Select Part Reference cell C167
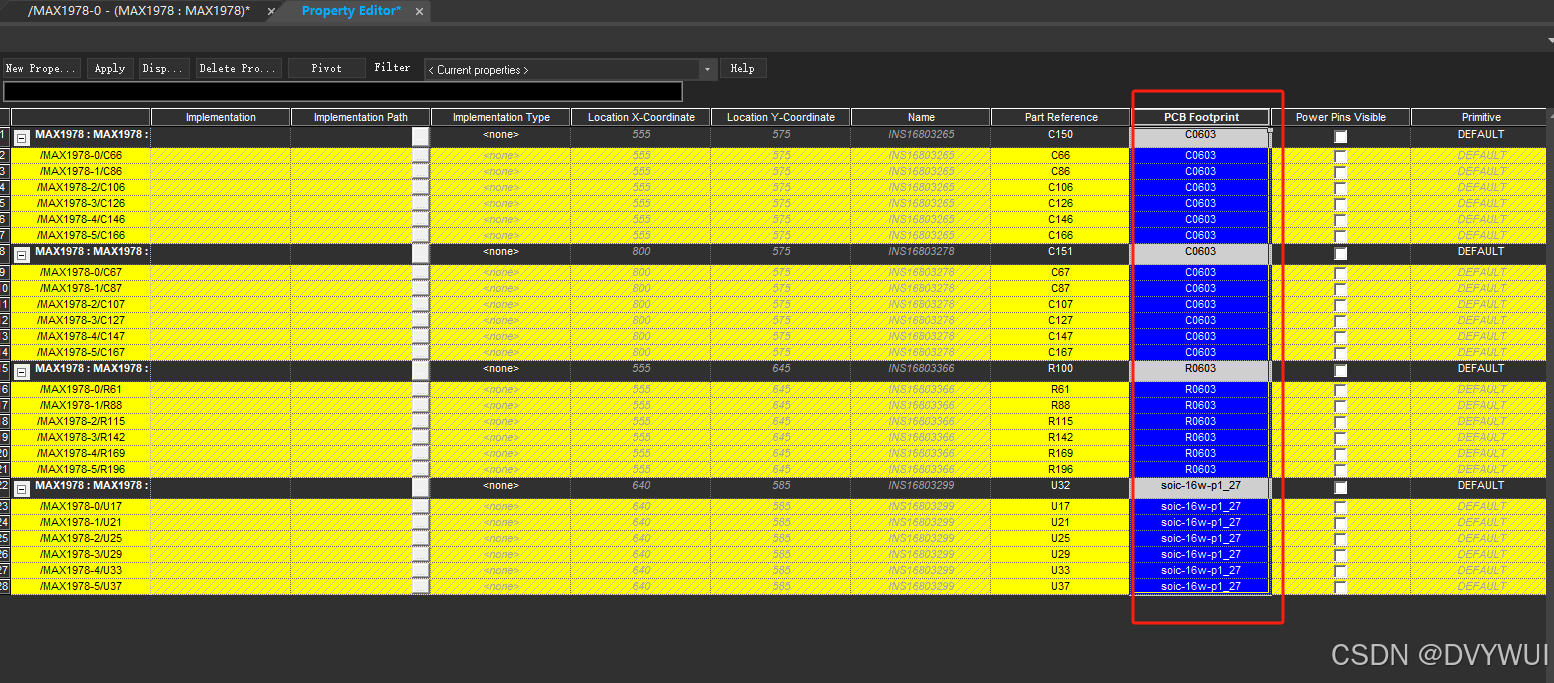This screenshot has height=683, width=1554. 1061,352
